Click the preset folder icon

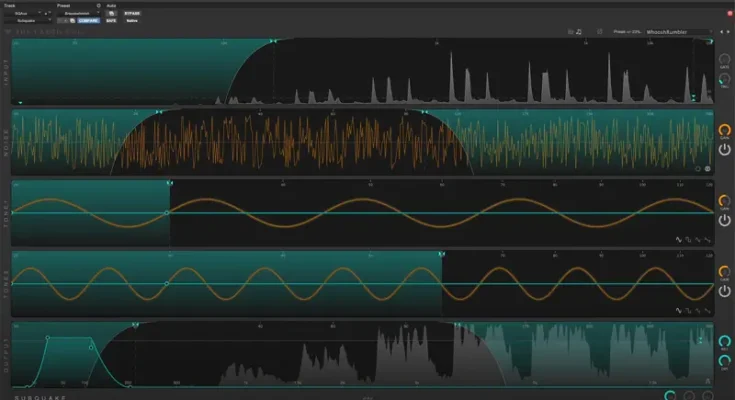point(569,32)
